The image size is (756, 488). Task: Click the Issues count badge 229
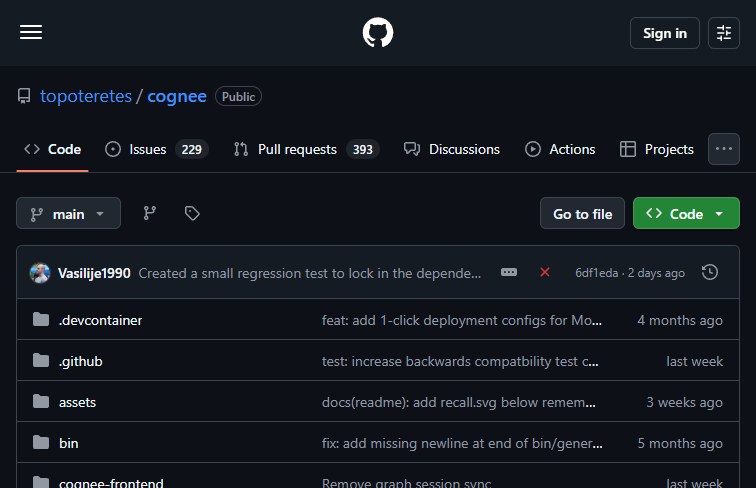coord(191,149)
